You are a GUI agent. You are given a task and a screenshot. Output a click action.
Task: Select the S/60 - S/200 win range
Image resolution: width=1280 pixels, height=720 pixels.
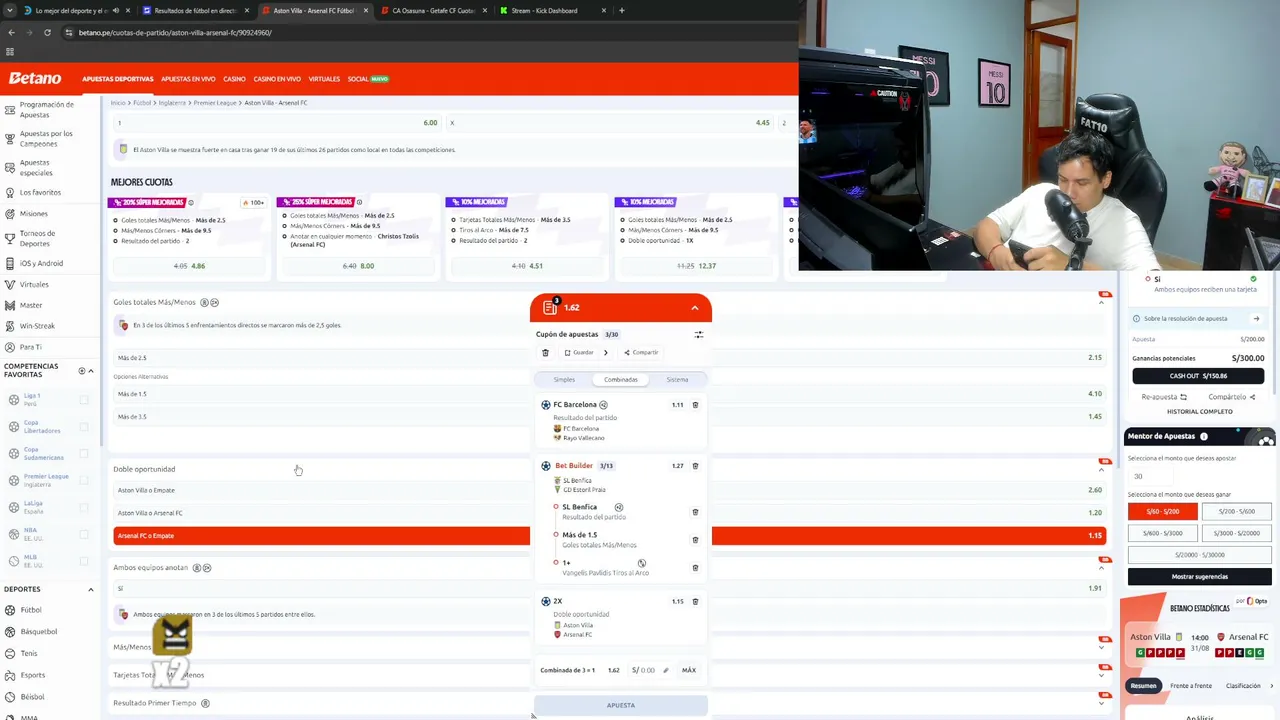tap(1163, 512)
